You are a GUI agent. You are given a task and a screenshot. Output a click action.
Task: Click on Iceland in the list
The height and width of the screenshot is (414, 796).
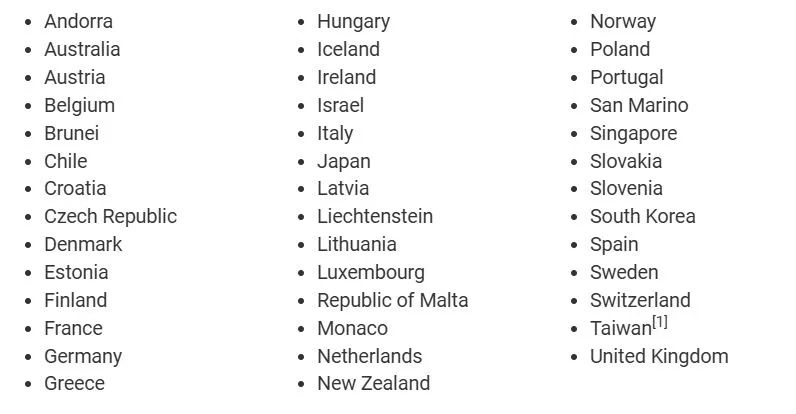pos(348,49)
